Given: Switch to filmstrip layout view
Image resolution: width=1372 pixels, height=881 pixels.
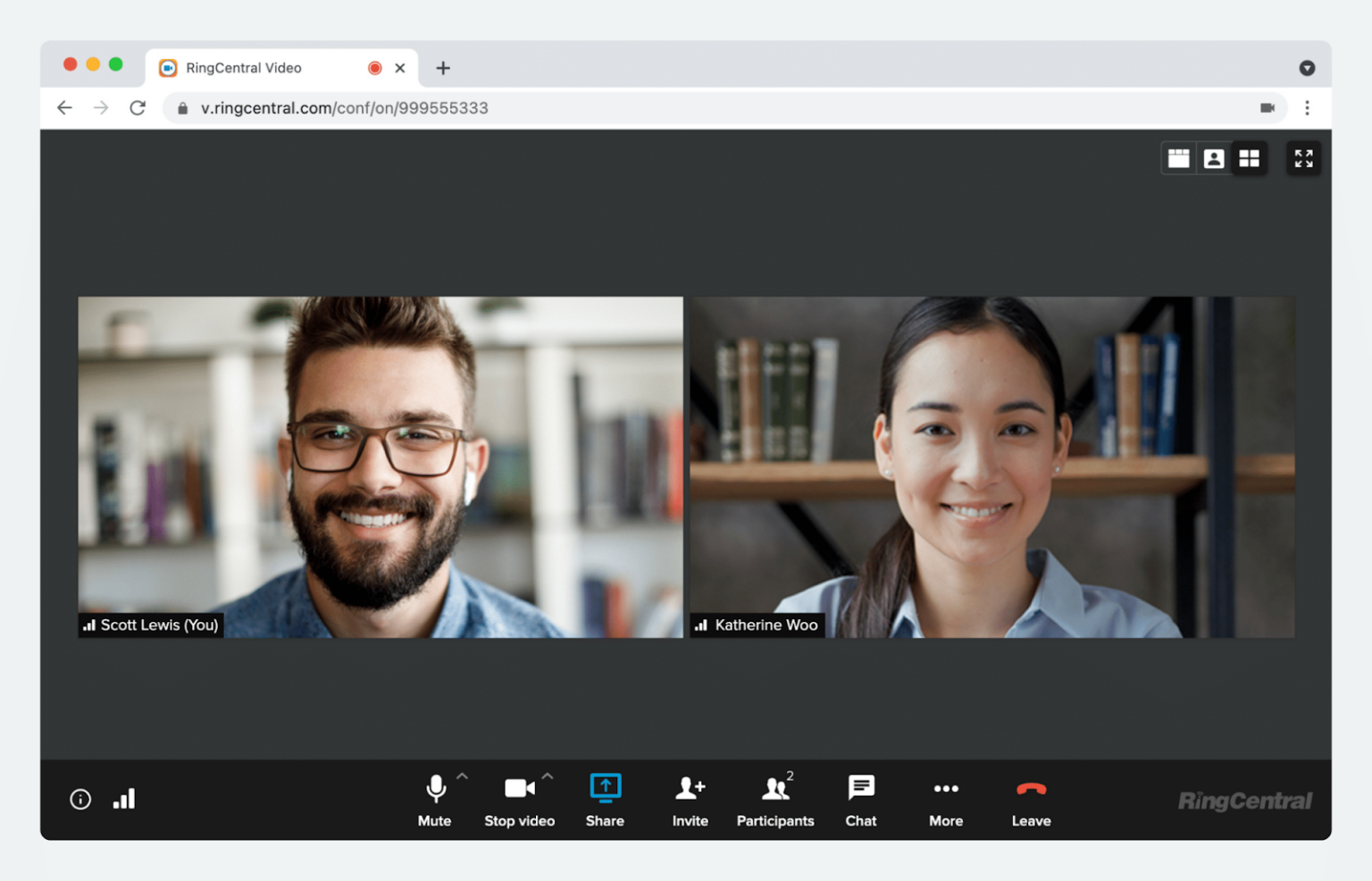Looking at the screenshot, I should (x=1178, y=158).
